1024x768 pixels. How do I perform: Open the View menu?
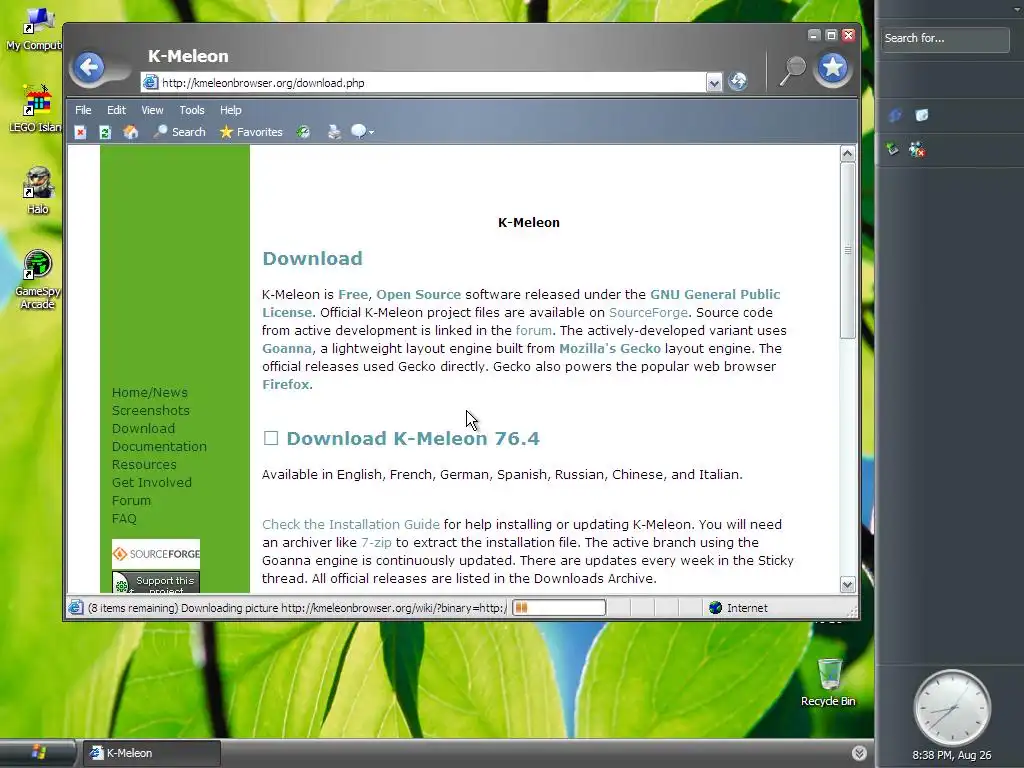(152, 110)
